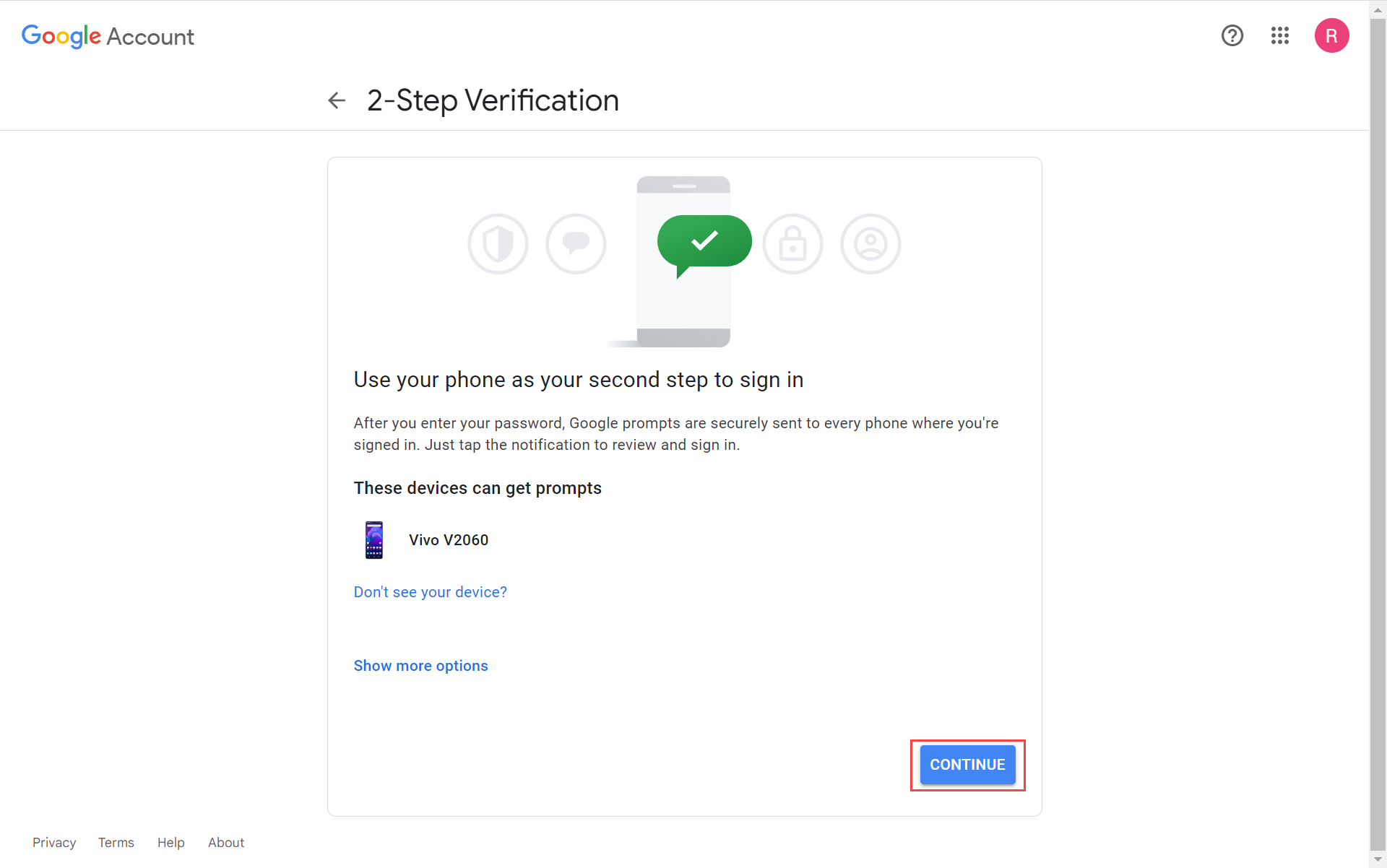Expand Show more options
This screenshot has height=868, width=1387.
tap(420, 665)
